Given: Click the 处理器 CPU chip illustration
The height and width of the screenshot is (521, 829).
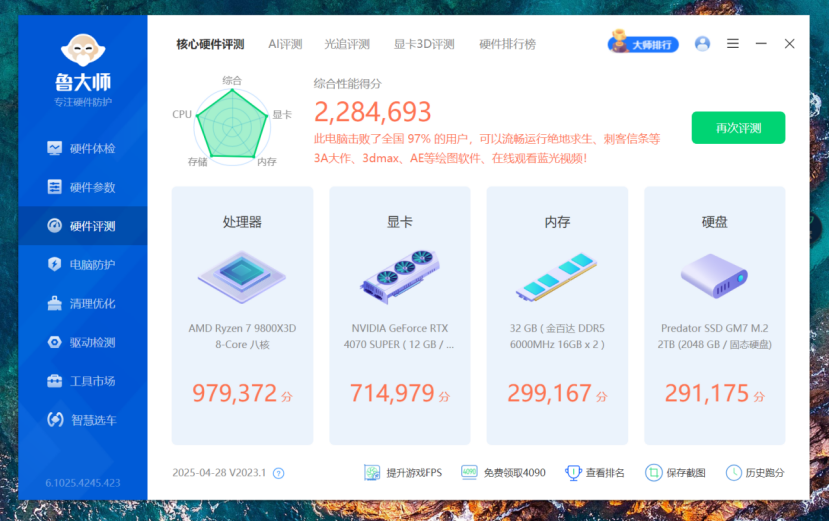Looking at the screenshot, I should pos(242,276).
